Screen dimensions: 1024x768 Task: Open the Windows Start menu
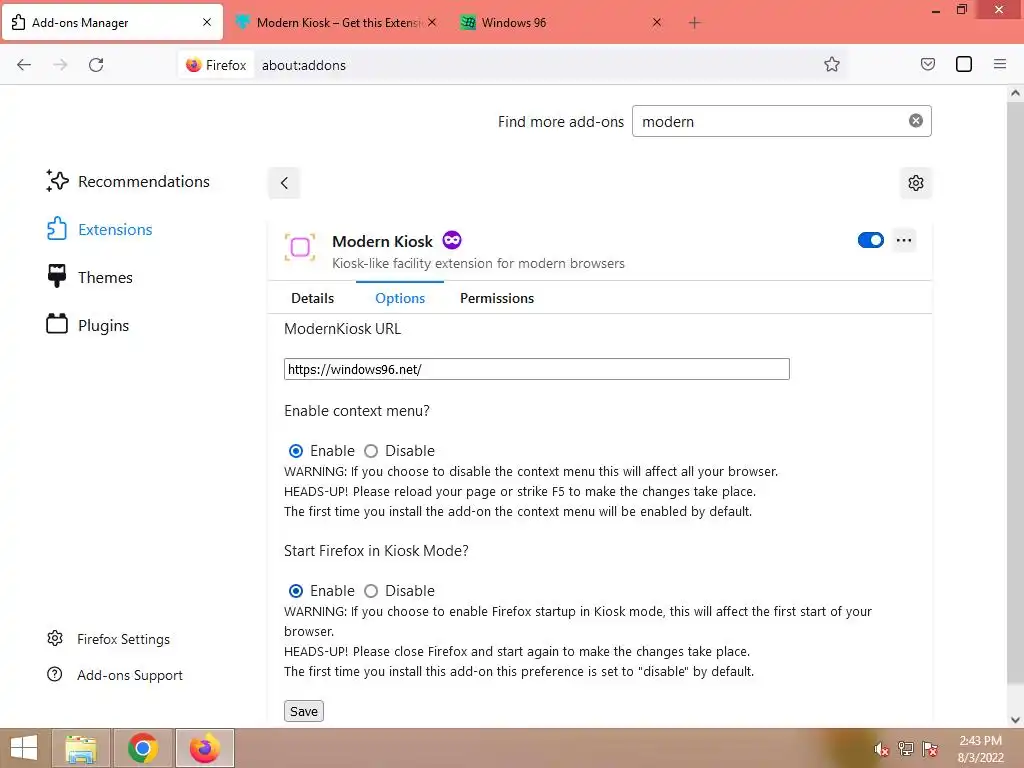click(24, 748)
